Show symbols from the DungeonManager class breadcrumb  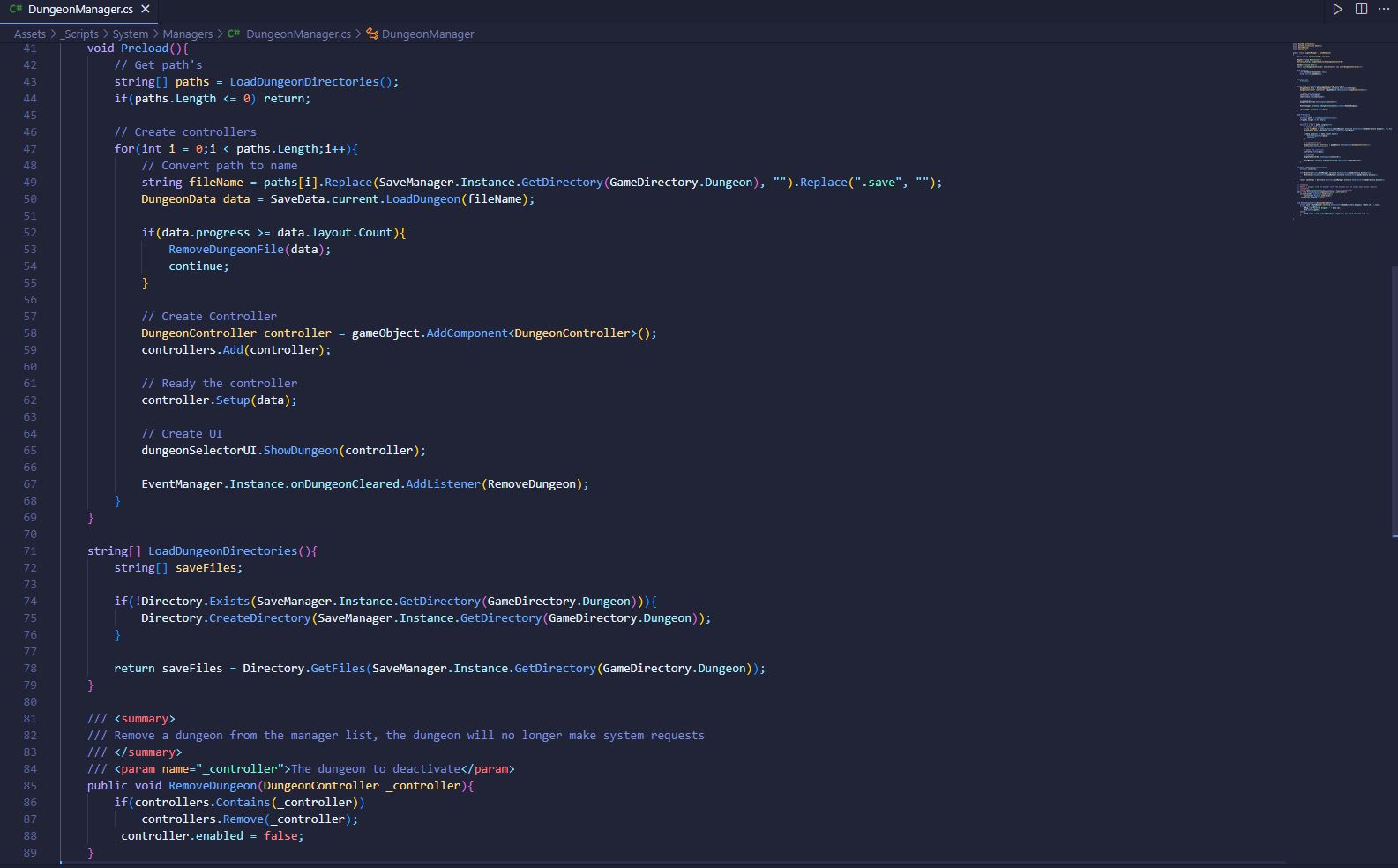coord(428,34)
